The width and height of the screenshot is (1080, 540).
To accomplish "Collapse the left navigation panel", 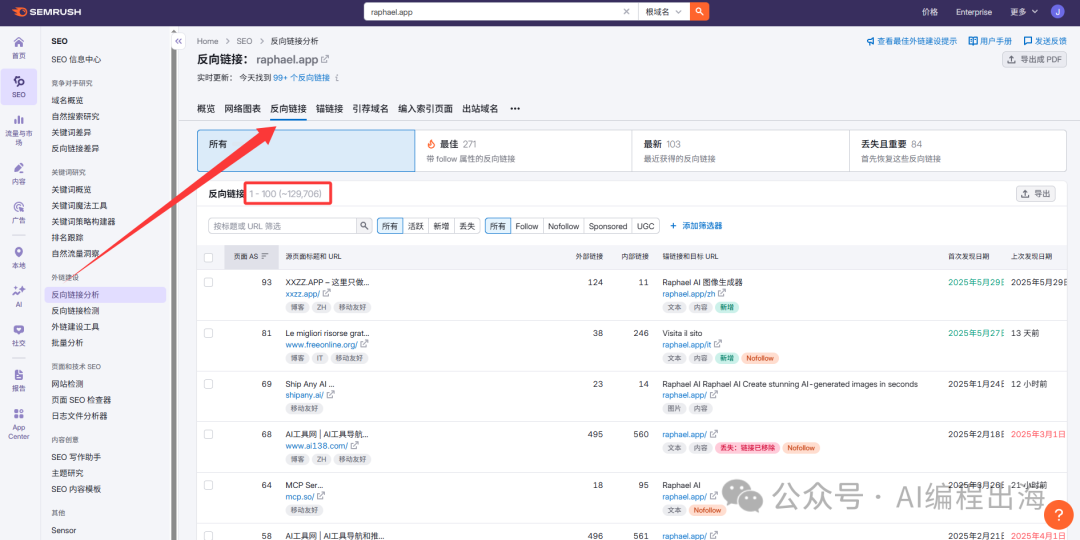I will pyautogui.click(x=179, y=41).
